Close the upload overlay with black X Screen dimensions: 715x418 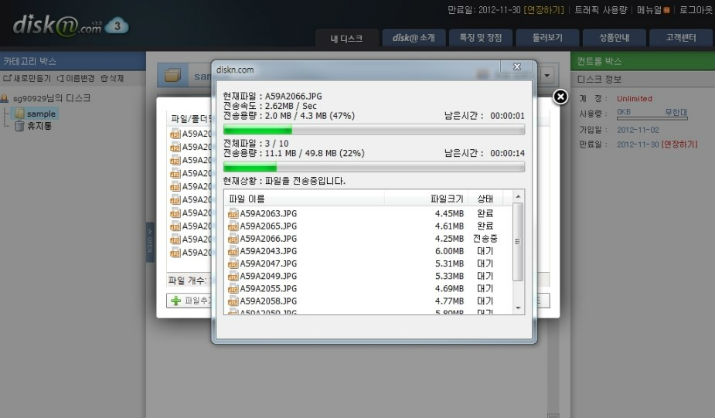[560, 97]
